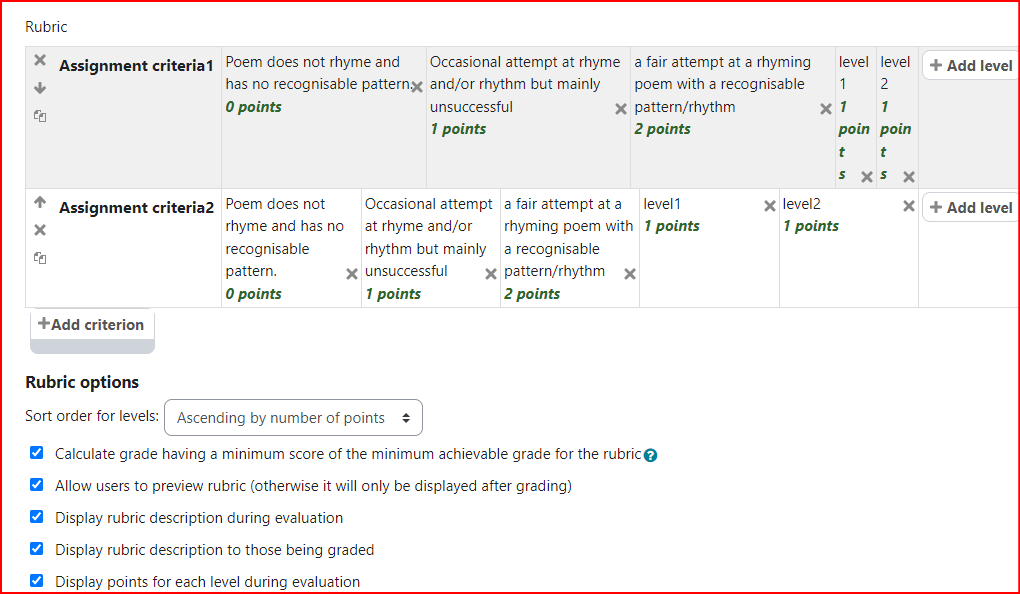Add level to Assignment criteria2 row
The image size is (1020, 594).
pyautogui.click(x=971, y=208)
